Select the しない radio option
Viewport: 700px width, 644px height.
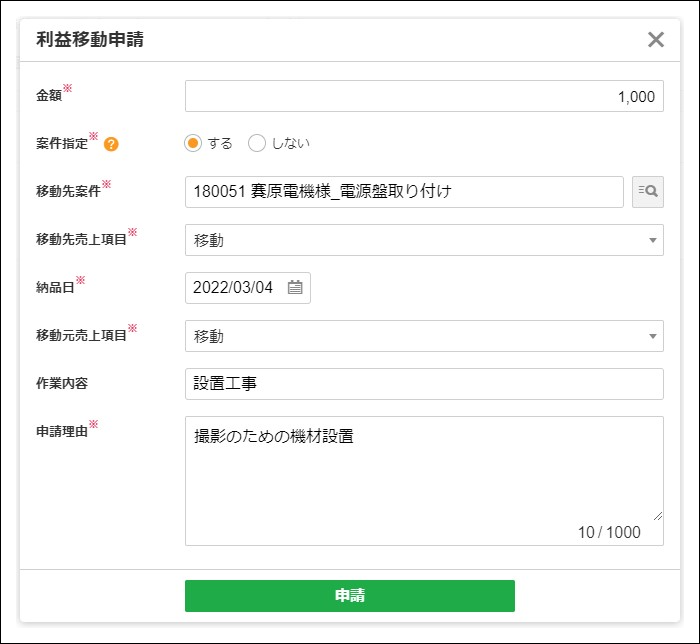(257, 143)
